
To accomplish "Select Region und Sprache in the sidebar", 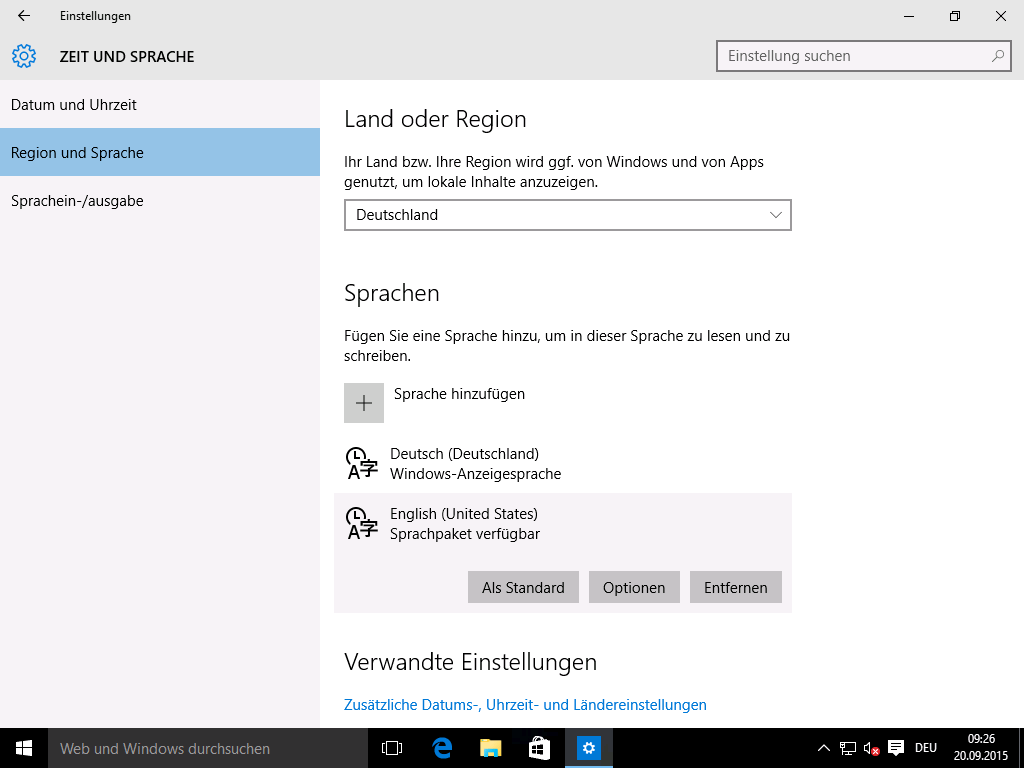I will click(160, 152).
